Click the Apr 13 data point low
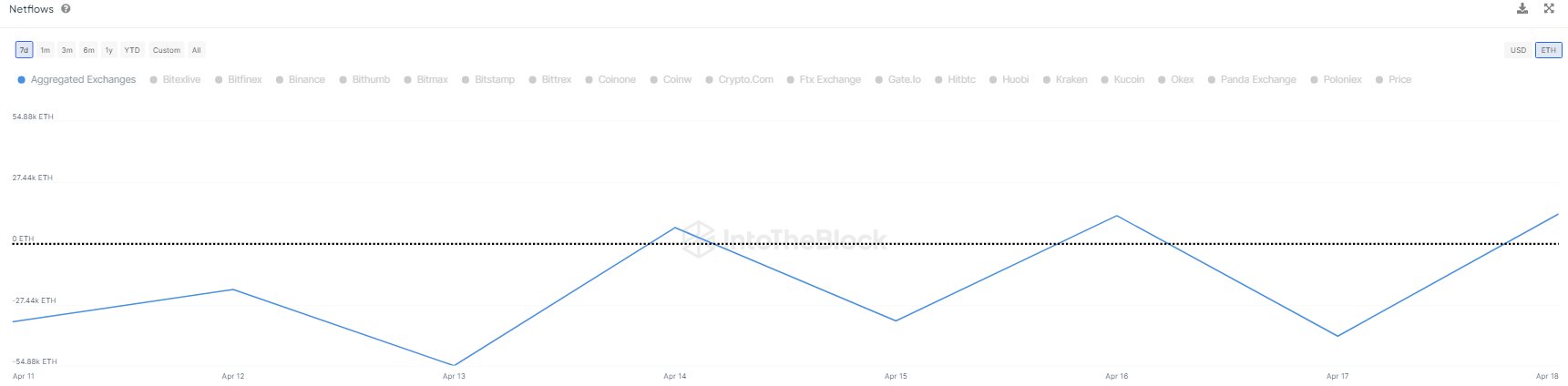This screenshot has height=386, width=1568. (x=454, y=365)
